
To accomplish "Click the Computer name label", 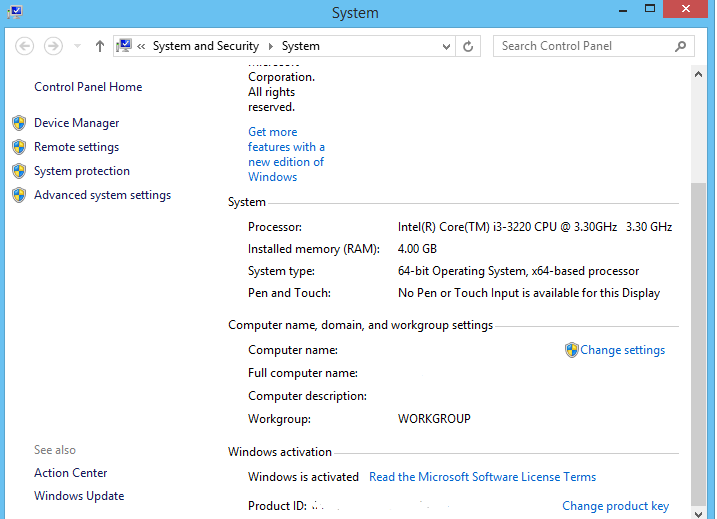I will 293,350.
